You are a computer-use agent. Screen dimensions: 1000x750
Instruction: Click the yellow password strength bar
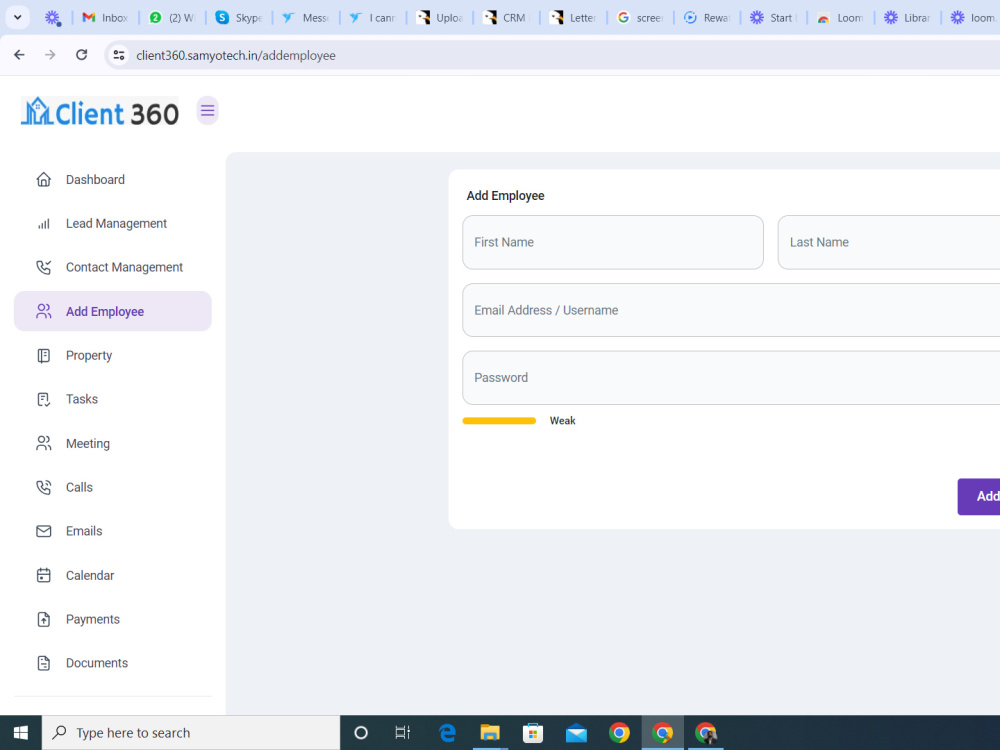(499, 420)
